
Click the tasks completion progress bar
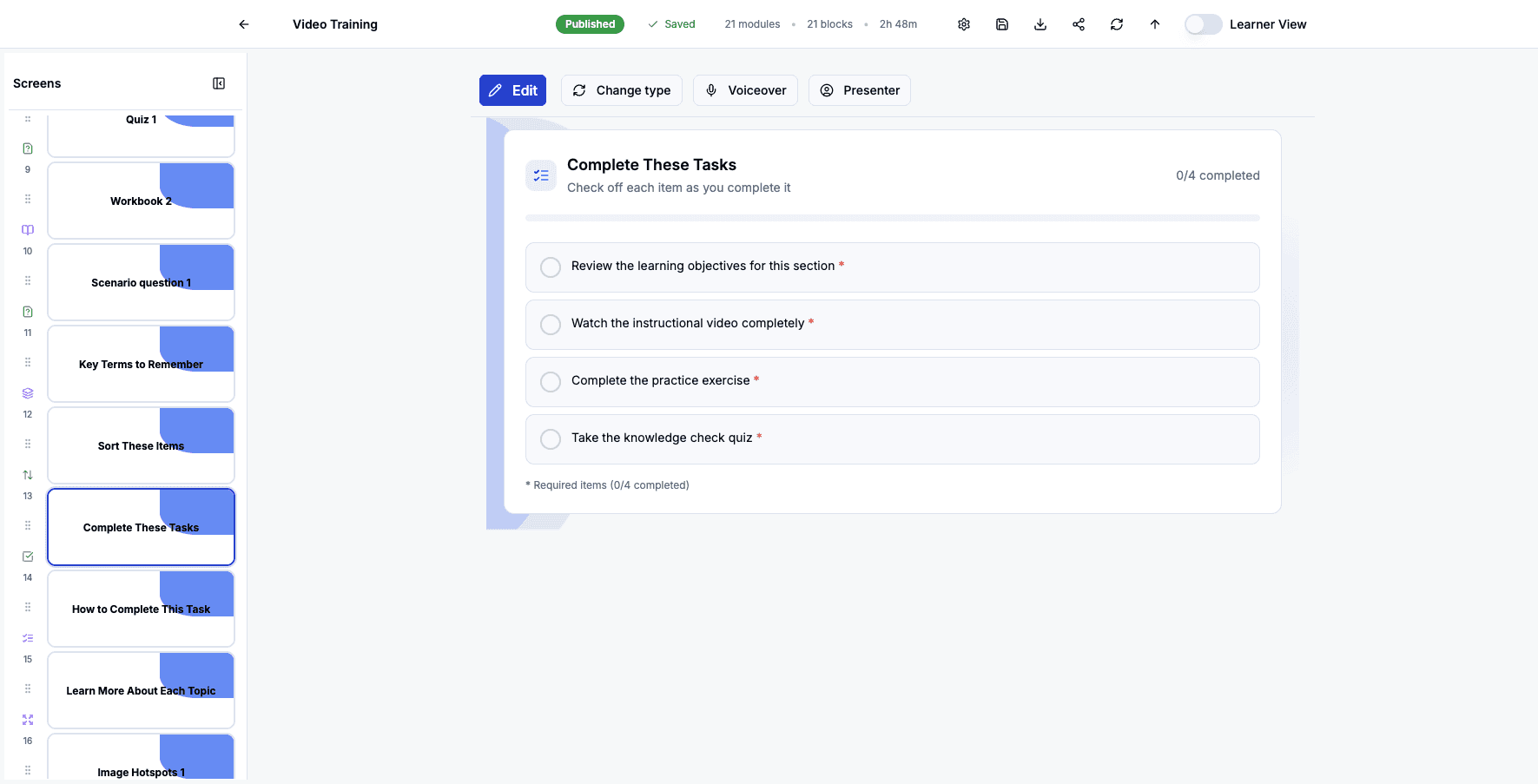click(x=893, y=218)
